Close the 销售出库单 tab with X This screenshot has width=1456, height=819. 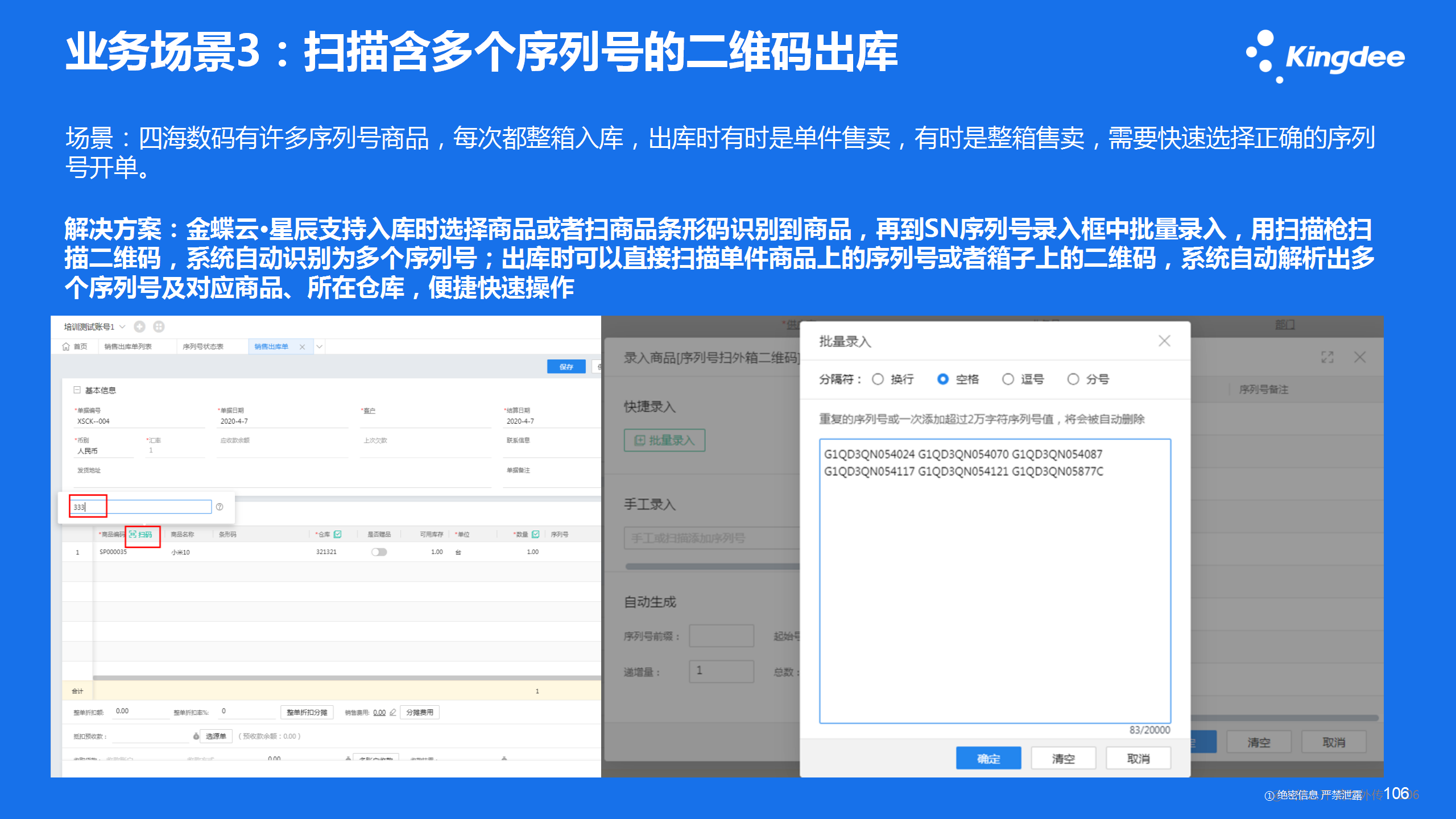click(x=302, y=347)
